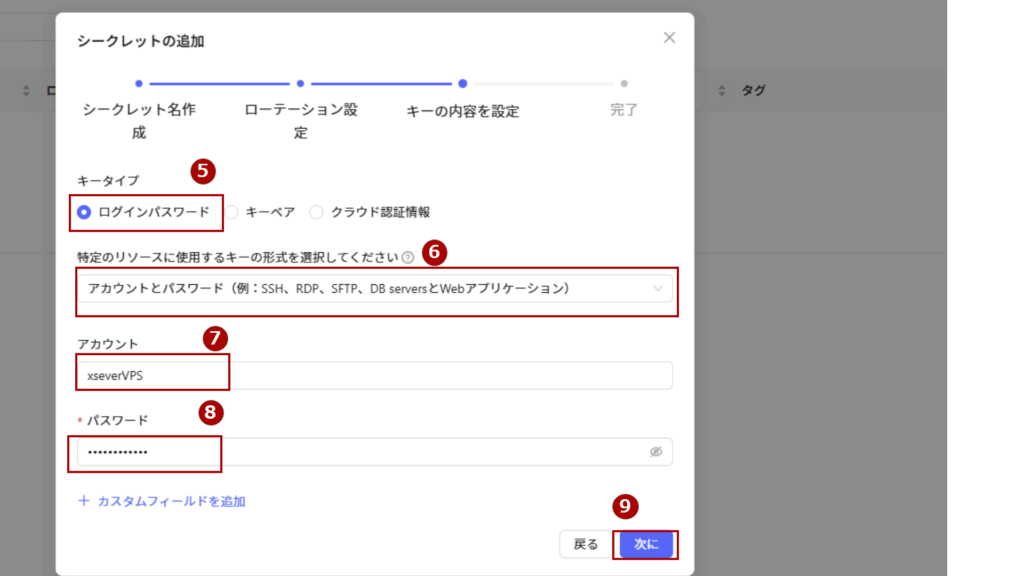
Task: Click the first step dot of the wizard
Action: pyautogui.click(x=139, y=84)
